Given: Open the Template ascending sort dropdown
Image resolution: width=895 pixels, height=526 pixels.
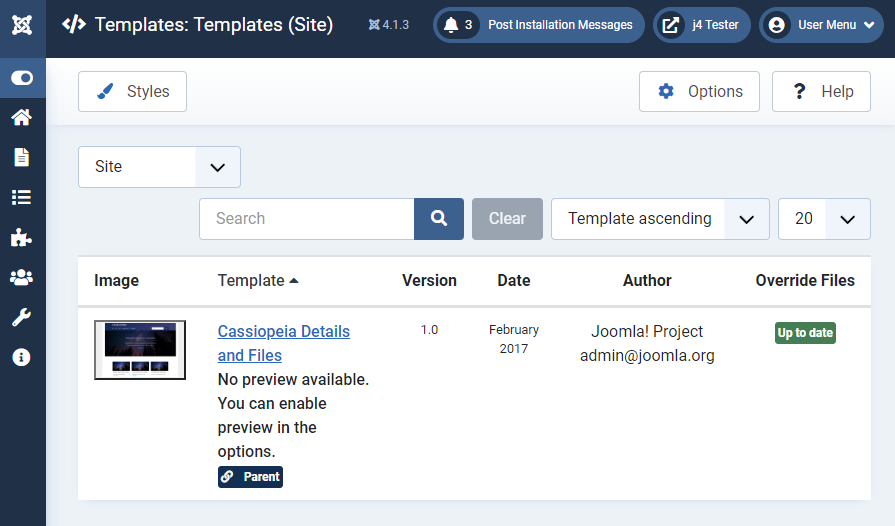Looking at the screenshot, I should 660,219.
